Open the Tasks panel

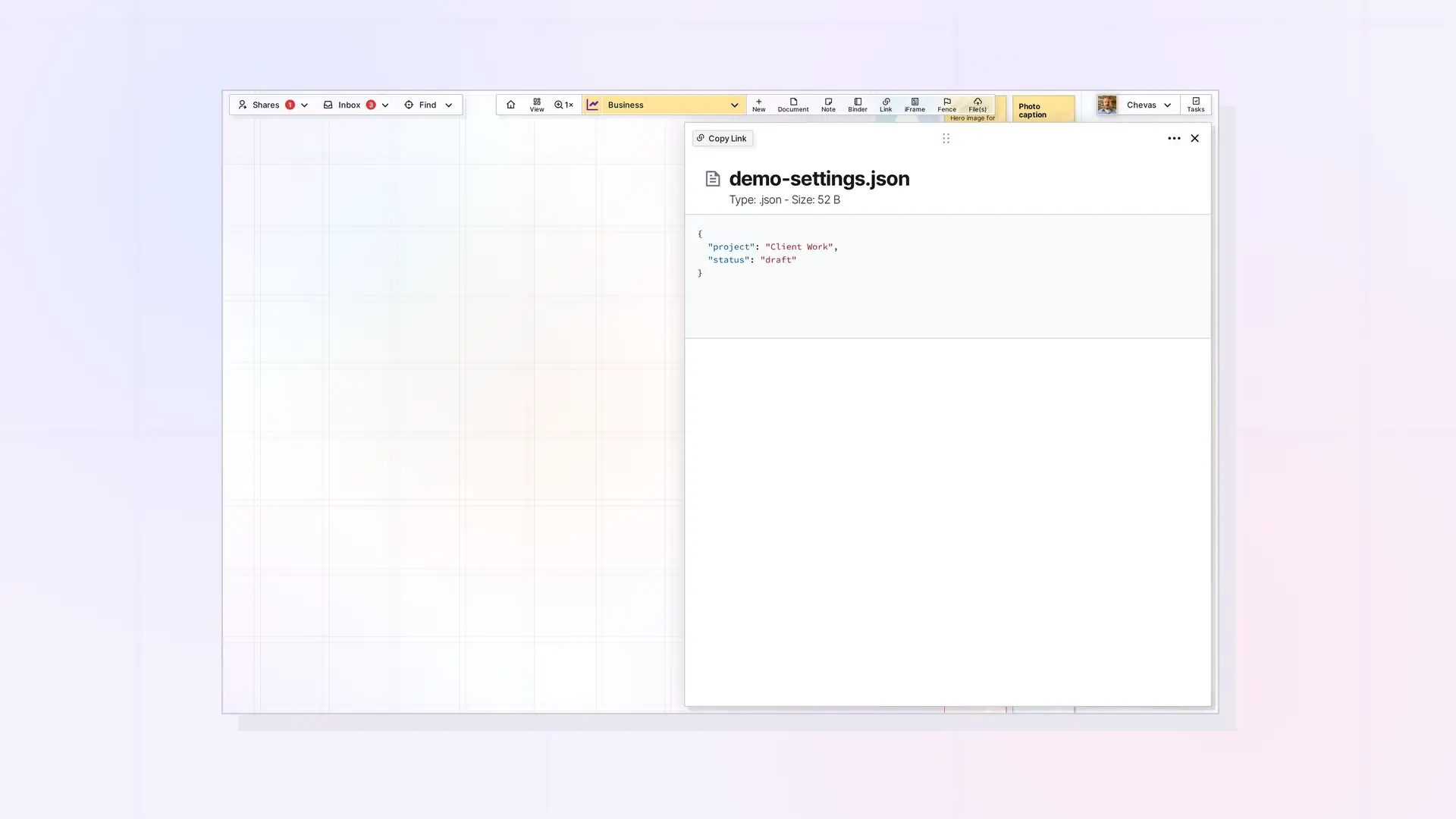click(1195, 105)
